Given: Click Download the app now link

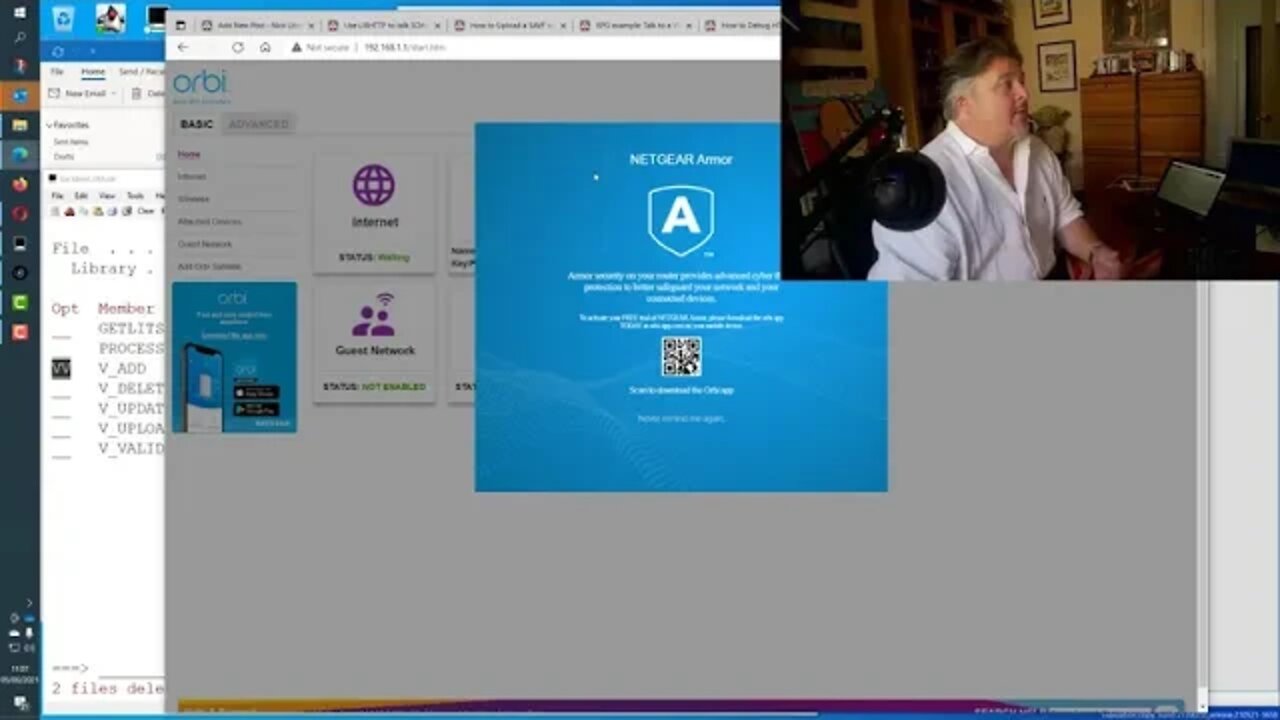Looking at the screenshot, I should point(234,336).
